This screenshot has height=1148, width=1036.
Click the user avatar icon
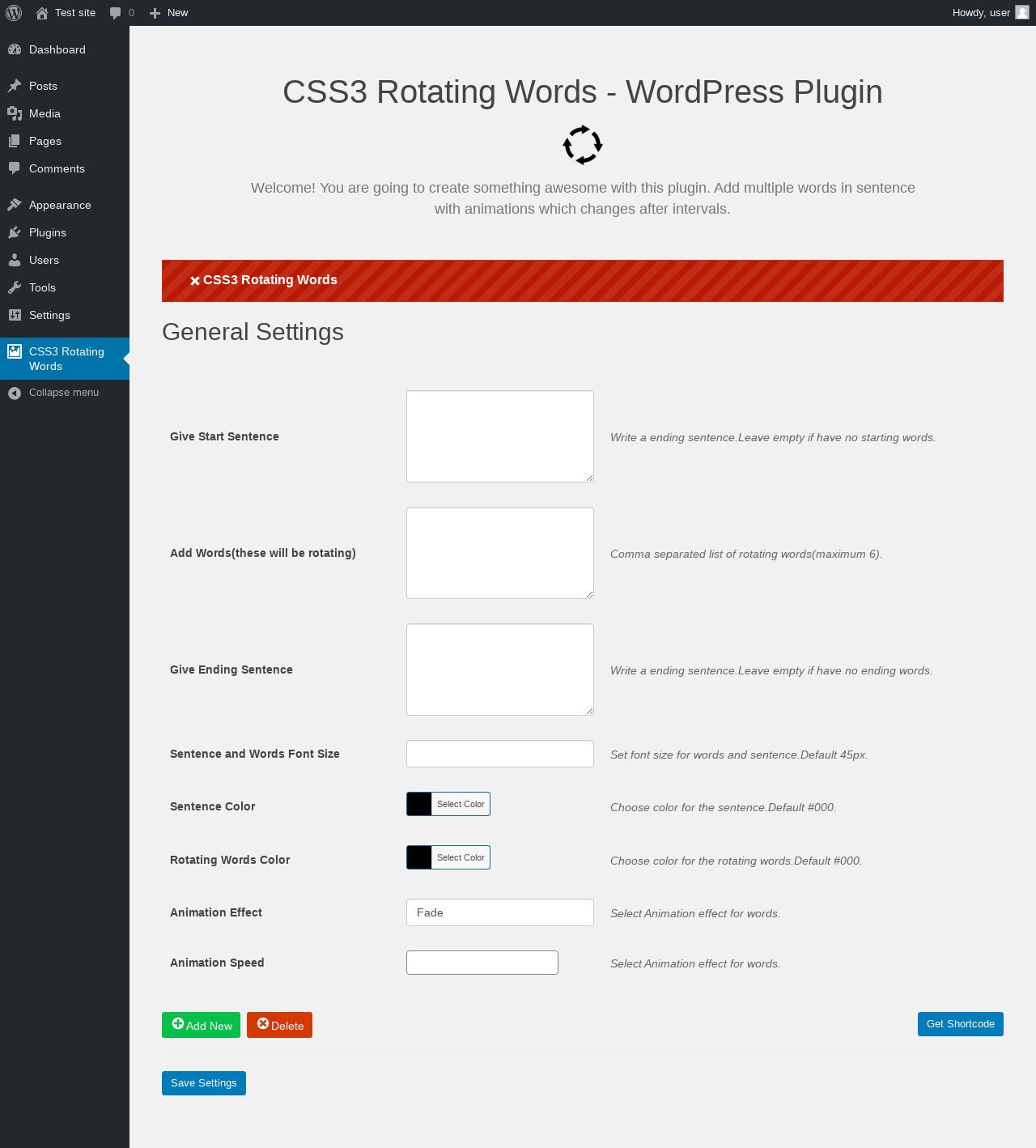pyautogui.click(x=1022, y=12)
